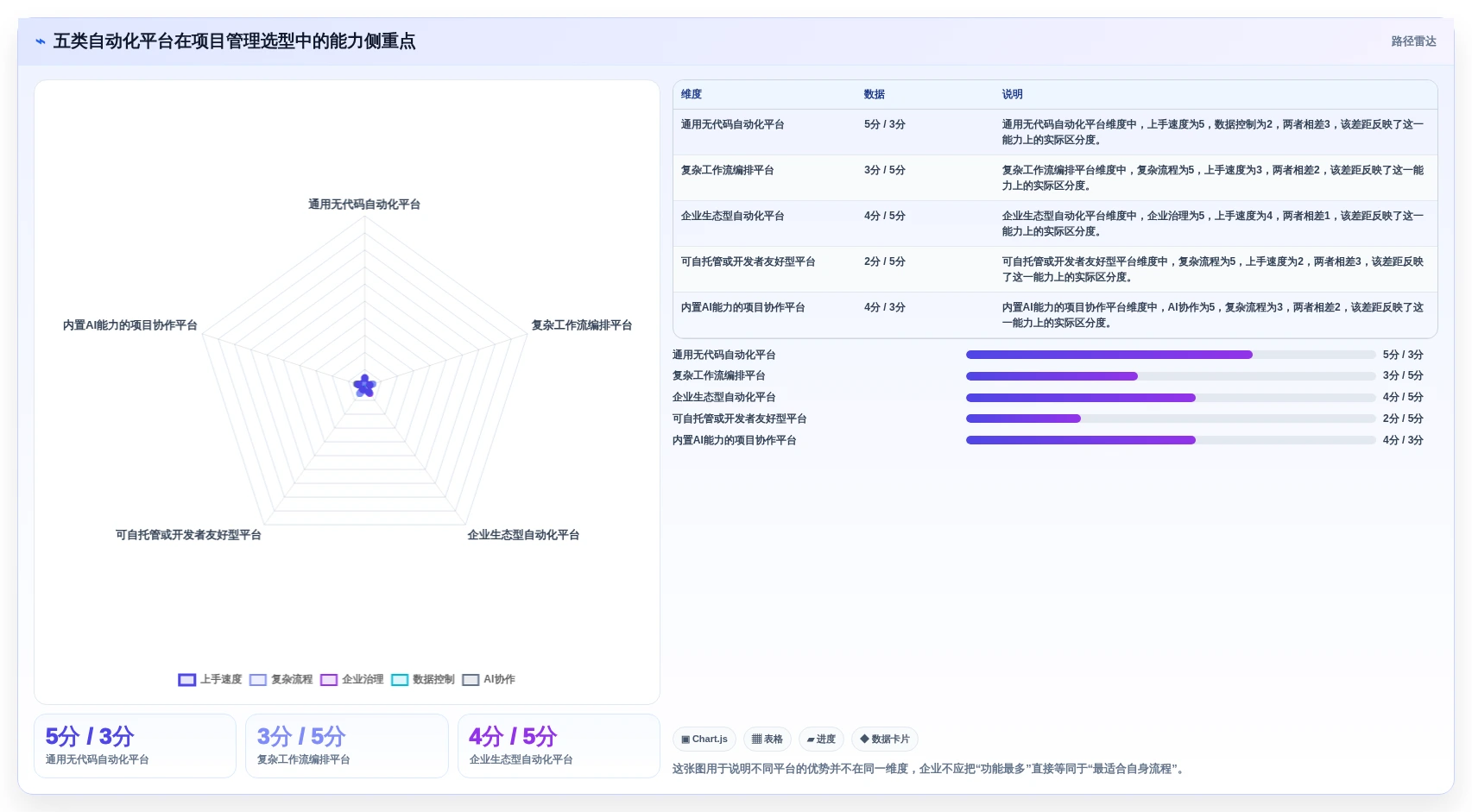1472x812 pixels.
Task: Select 通用无代码自动化平台 table row name
Action: point(732,124)
